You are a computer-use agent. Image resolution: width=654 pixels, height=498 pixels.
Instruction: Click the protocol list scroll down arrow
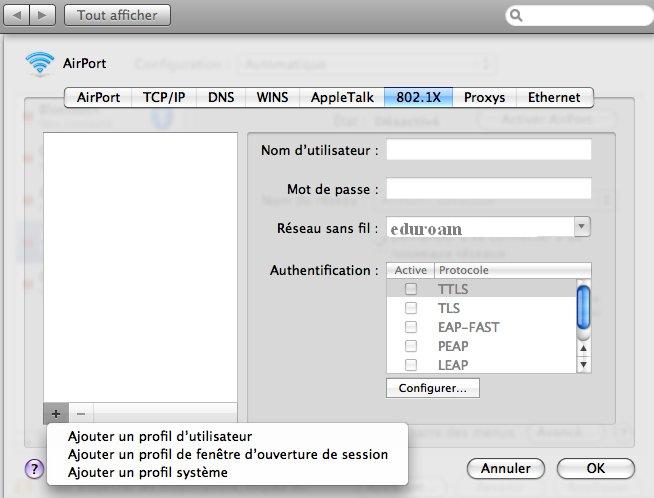pyautogui.click(x=584, y=365)
